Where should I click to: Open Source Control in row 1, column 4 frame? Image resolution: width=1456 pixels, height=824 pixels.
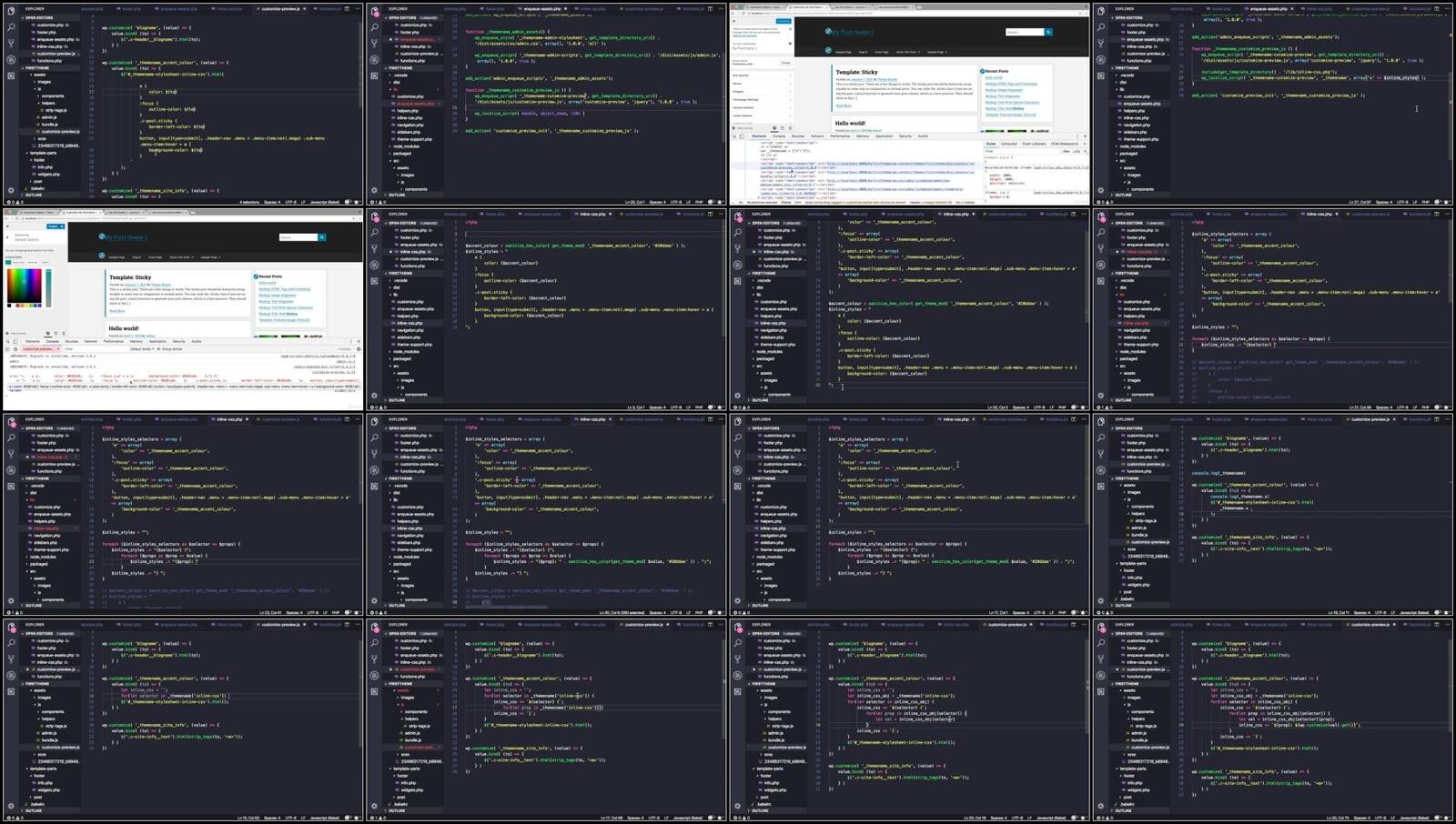click(1101, 44)
